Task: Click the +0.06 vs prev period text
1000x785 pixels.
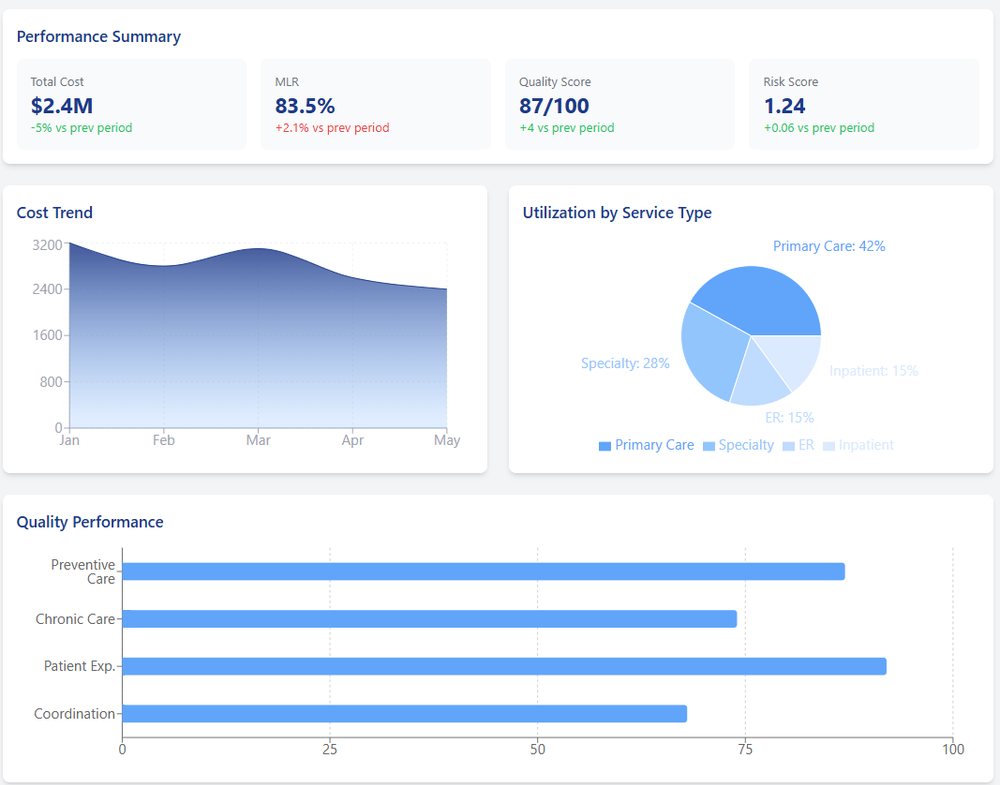Action: coord(819,128)
